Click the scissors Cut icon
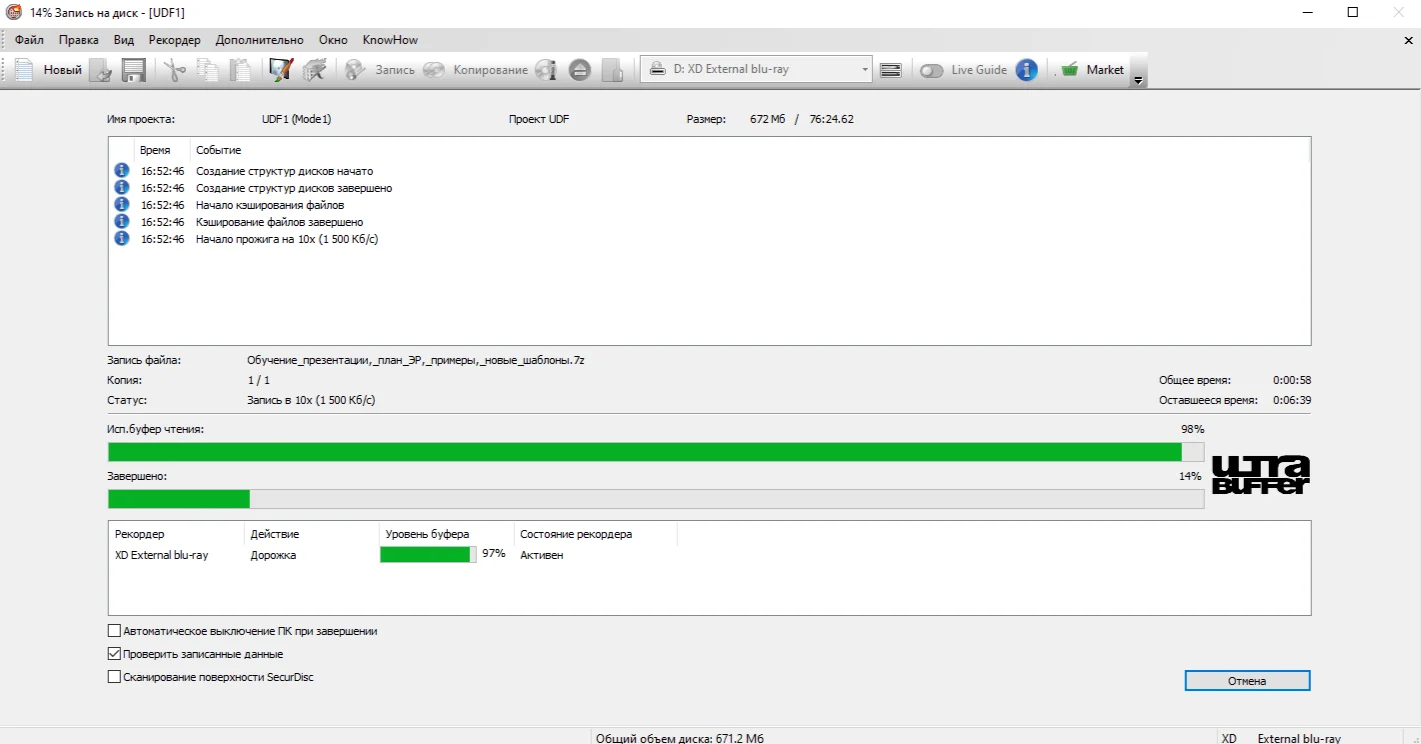This screenshot has width=1421, height=744. (175, 70)
